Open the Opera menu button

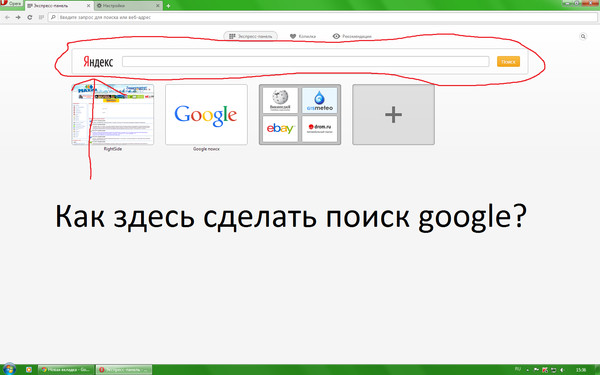(11, 3)
